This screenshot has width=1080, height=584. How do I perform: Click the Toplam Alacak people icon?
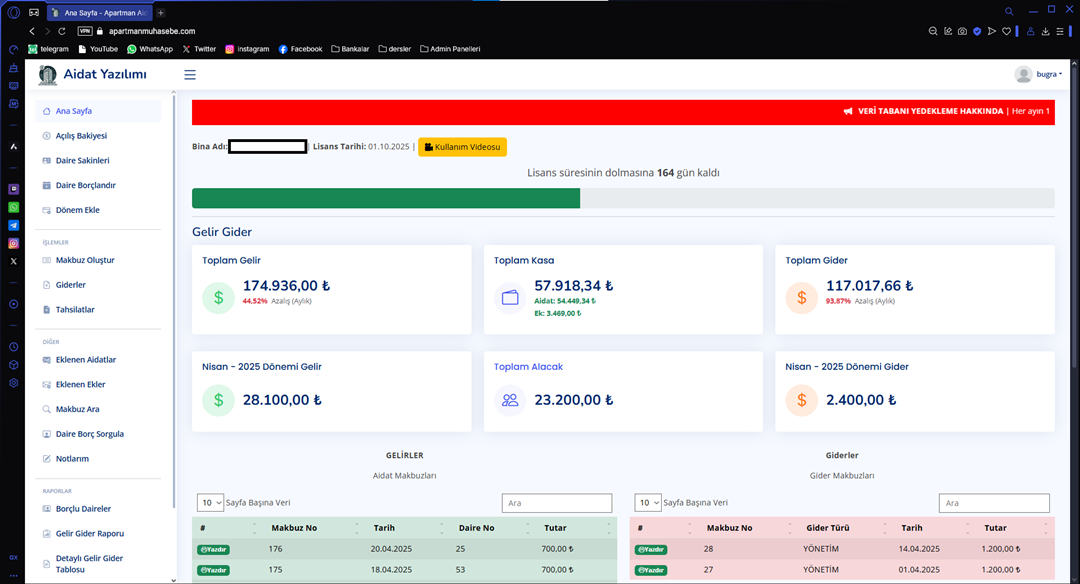[x=511, y=400]
